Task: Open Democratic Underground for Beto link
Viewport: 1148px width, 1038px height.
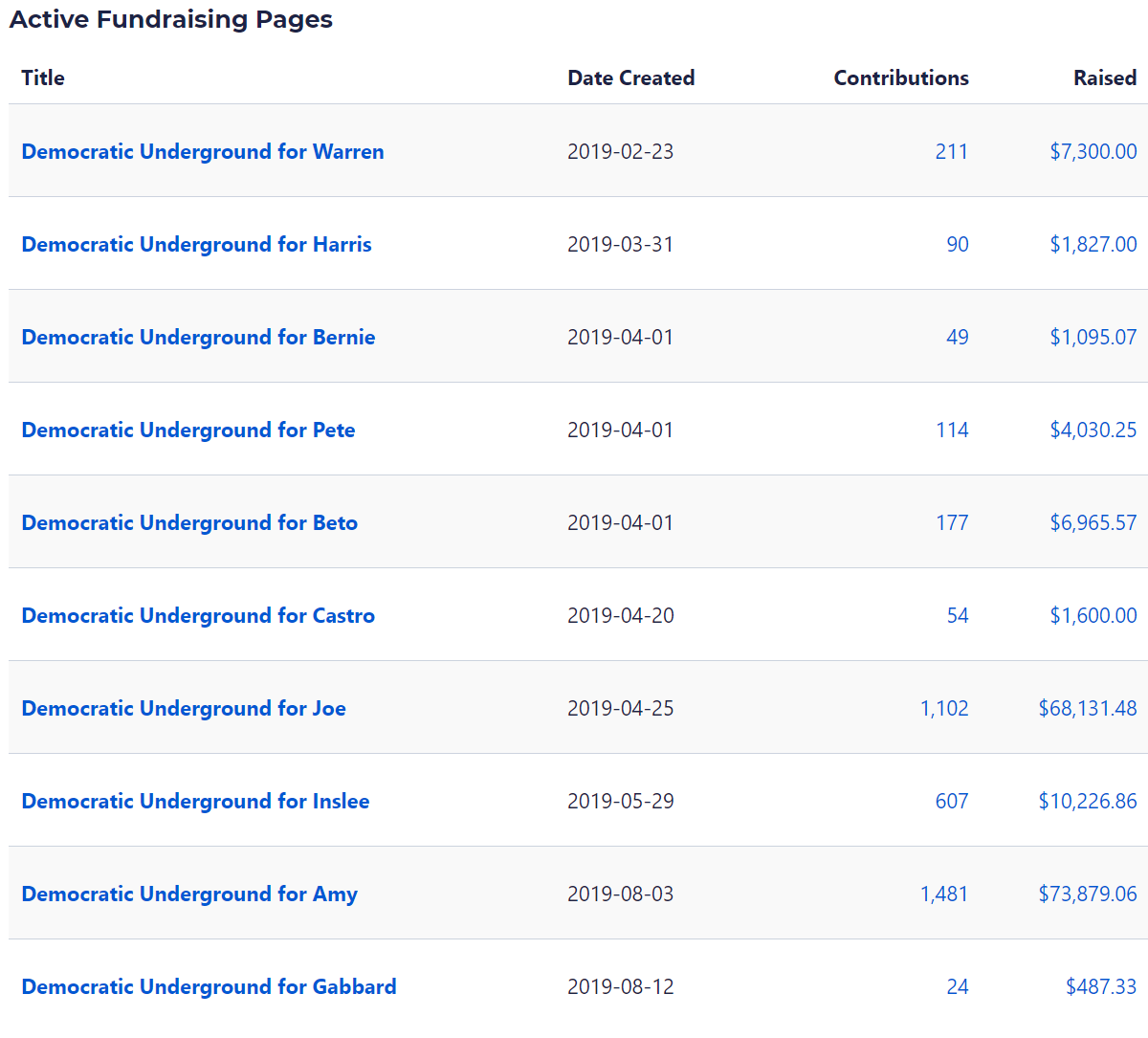Action: (189, 522)
